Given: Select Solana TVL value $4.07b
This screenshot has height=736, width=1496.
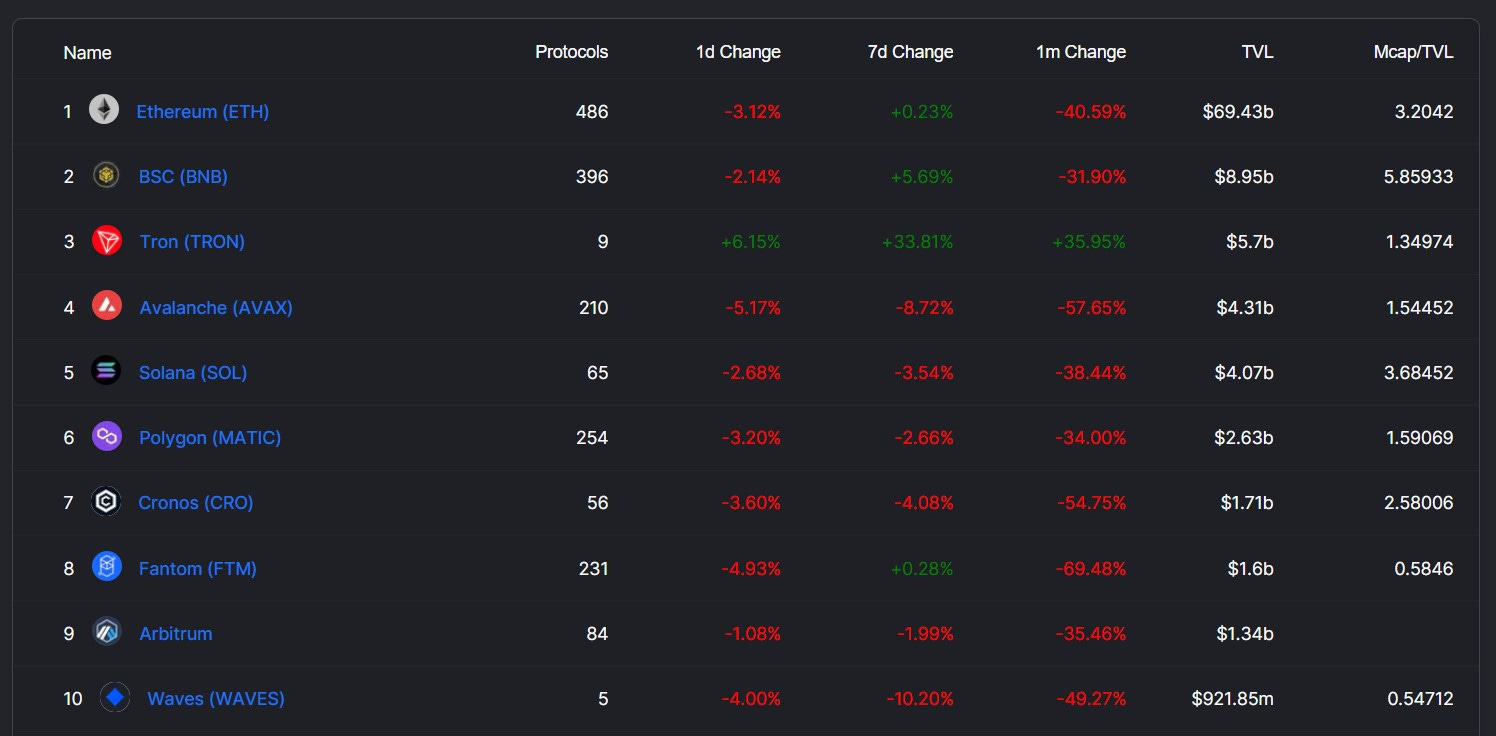Looking at the screenshot, I should pyautogui.click(x=1243, y=373).
